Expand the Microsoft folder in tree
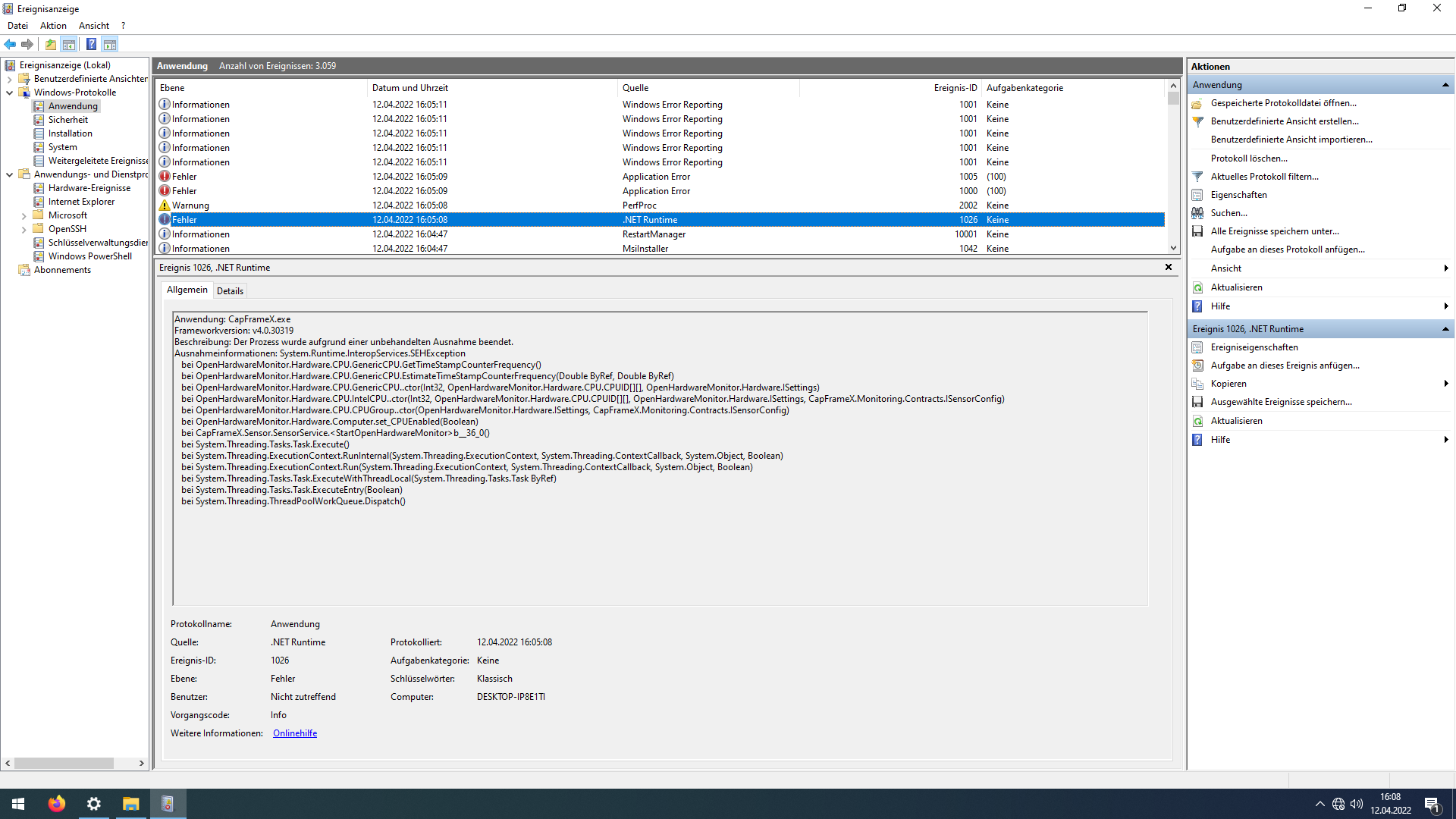The height and width of the screenshot is (819, 1456). click(24, 215)
